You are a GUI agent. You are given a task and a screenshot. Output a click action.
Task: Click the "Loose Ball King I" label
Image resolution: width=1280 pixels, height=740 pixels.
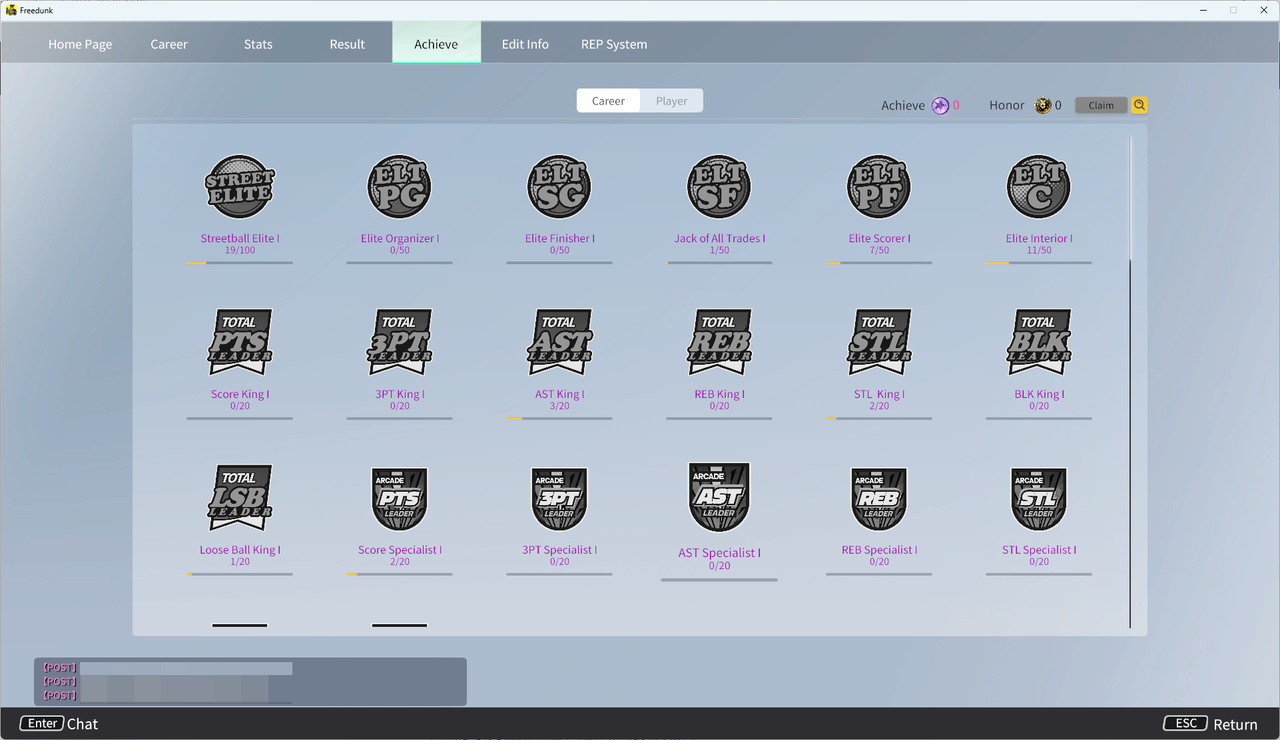pos(240,551)
